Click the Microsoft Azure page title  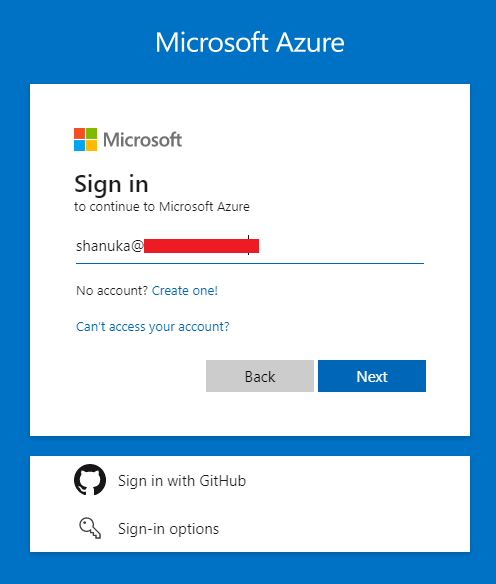point(250,42)
